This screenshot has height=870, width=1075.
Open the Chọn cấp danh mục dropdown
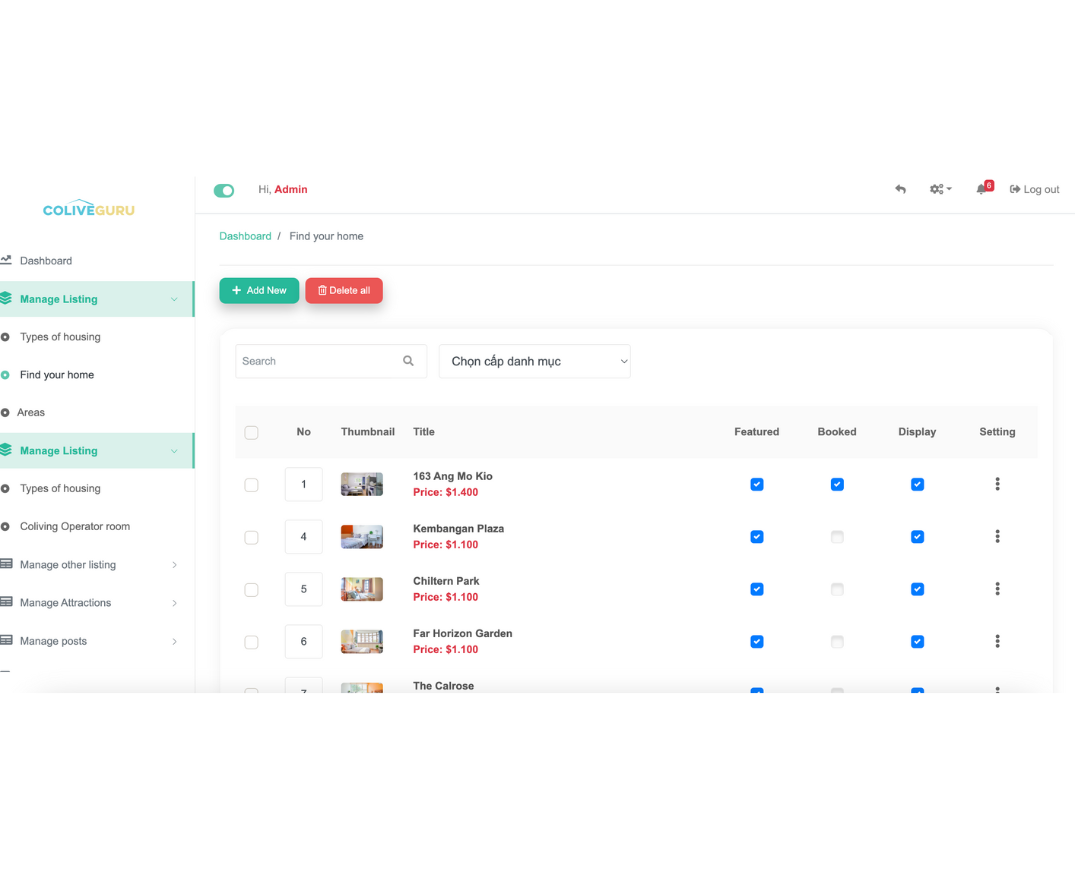coord(534,361)
